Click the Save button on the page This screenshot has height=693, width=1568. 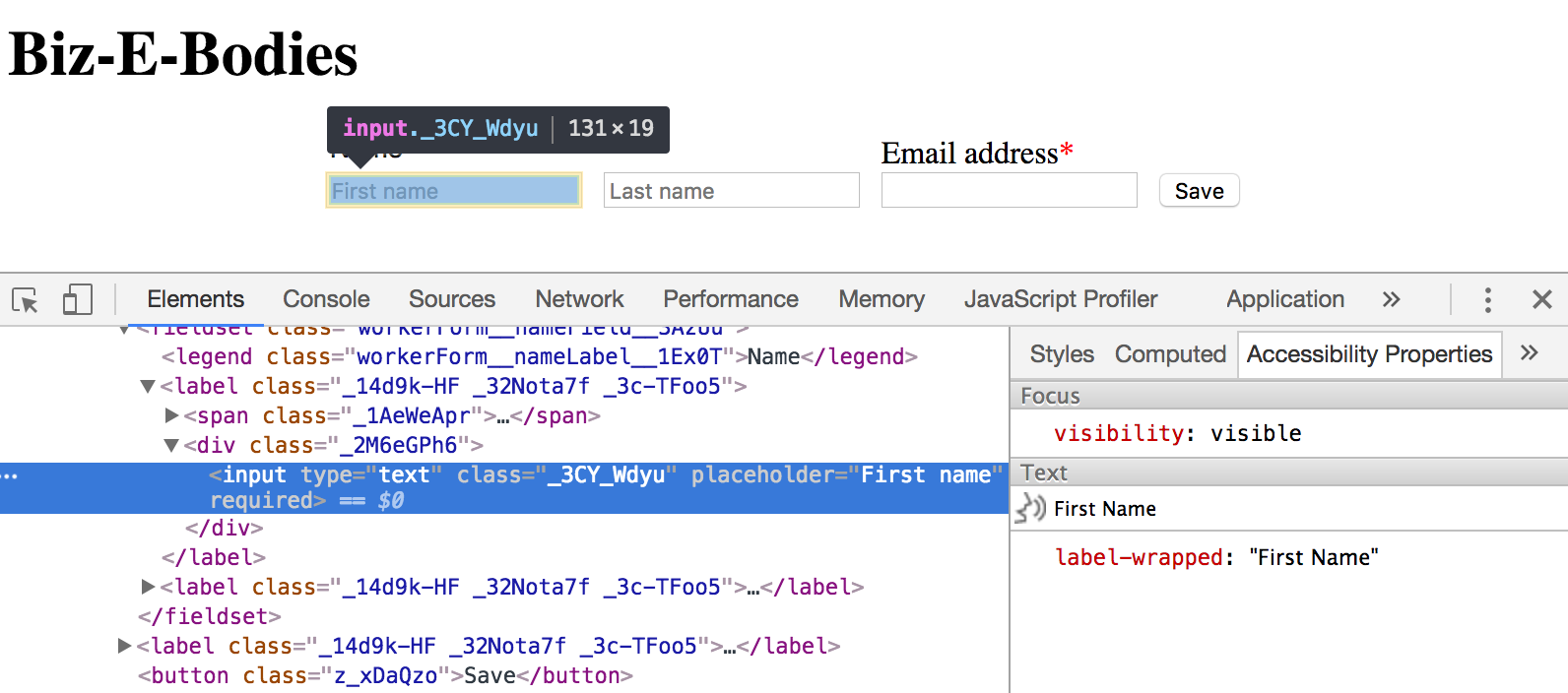1199,191
